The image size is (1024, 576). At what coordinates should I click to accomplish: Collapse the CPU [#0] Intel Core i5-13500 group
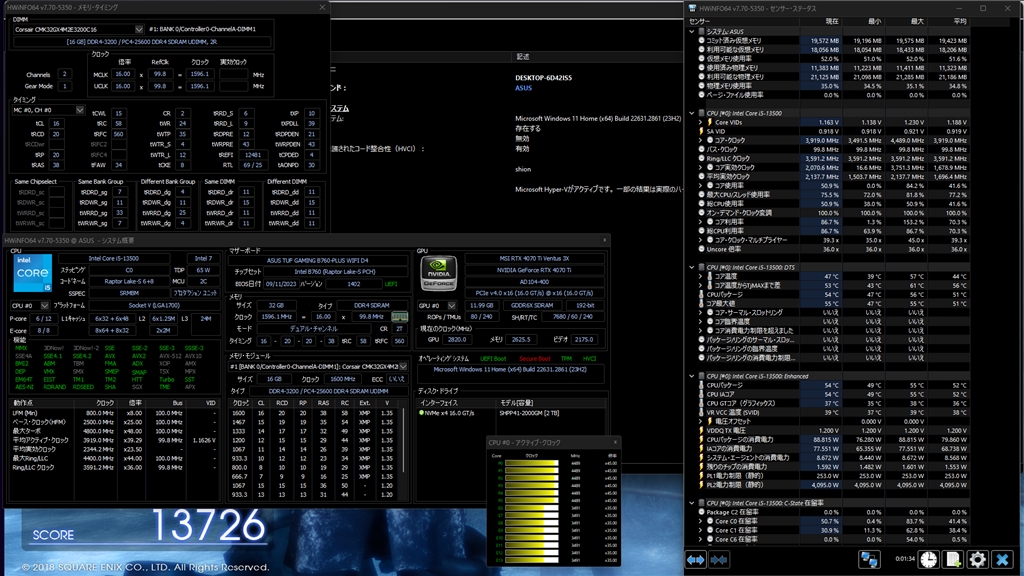tap(692, 113)
